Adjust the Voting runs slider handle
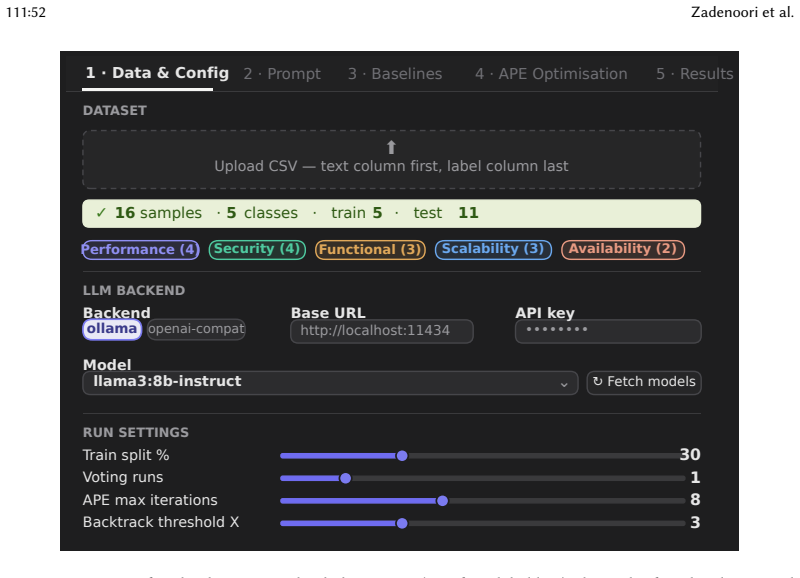Image resolution: width=800 pixels, height=578 pixels. (345, 478)
